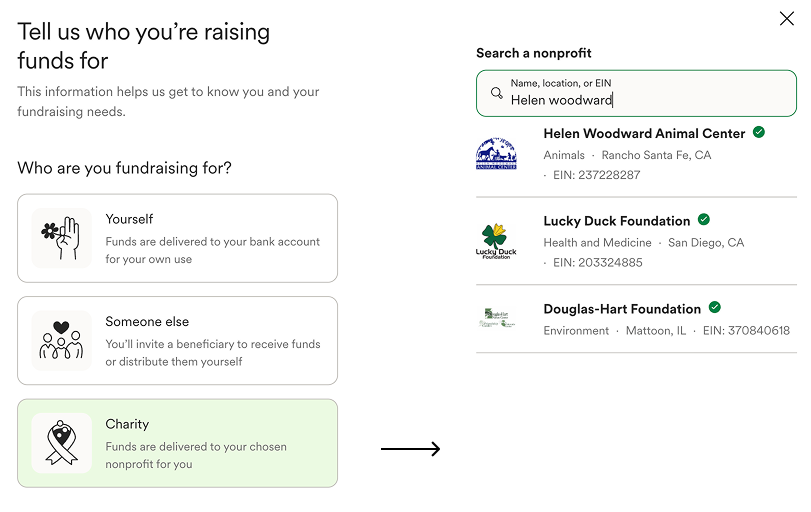Close the nonprofit search panel
Image resolution: width=811 pixels, height=512 pixels.
pyautogui.click(x=787, y=19)
